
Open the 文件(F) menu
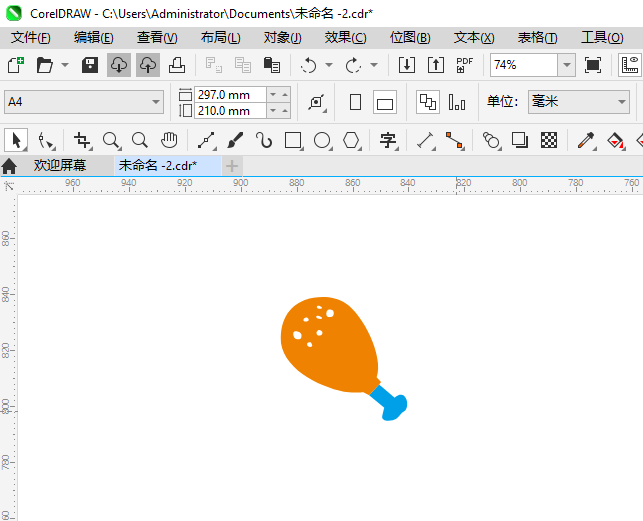point(30,38)
